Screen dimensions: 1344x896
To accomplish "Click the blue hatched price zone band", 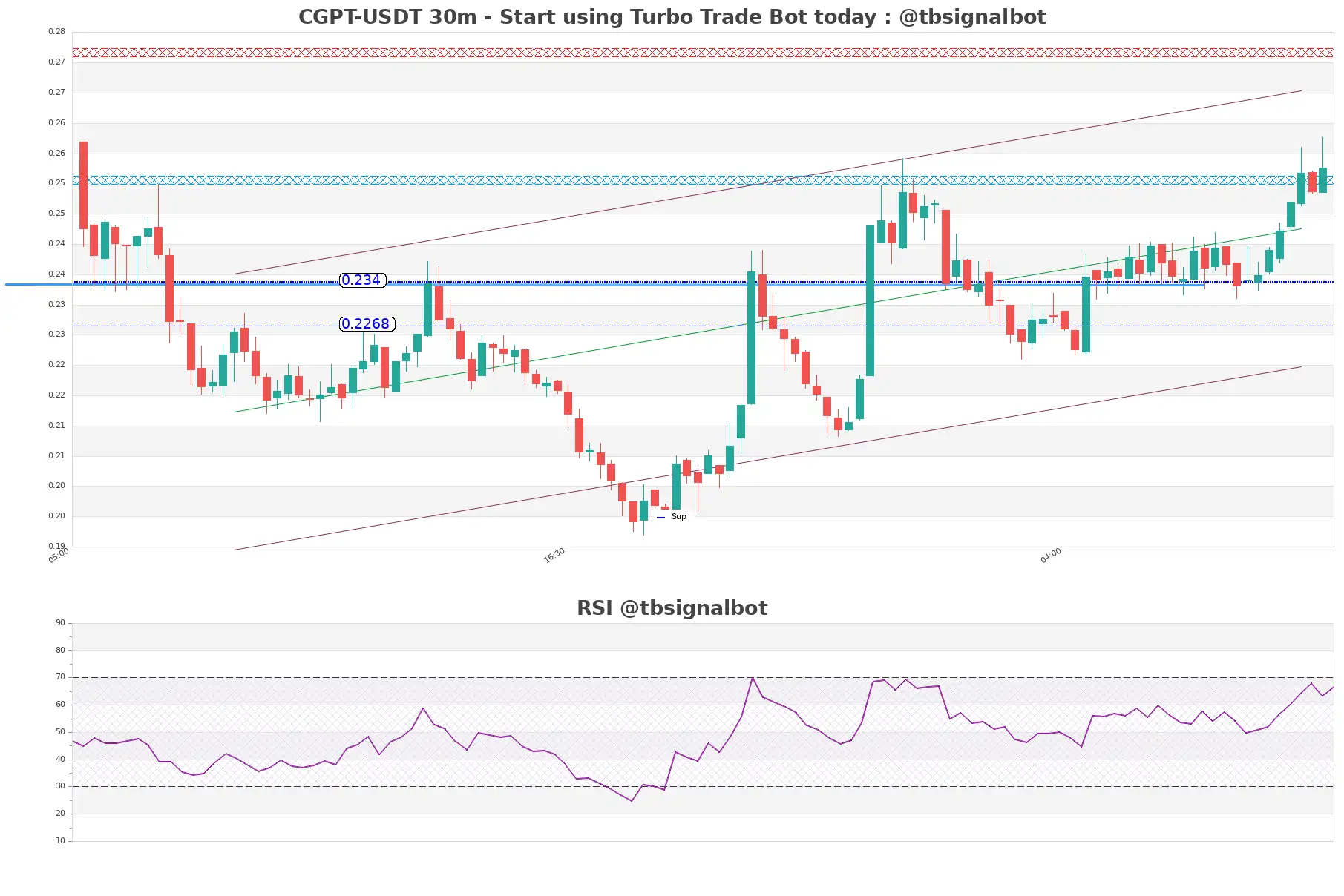I will pyautogui.click(x=703, y=180).
